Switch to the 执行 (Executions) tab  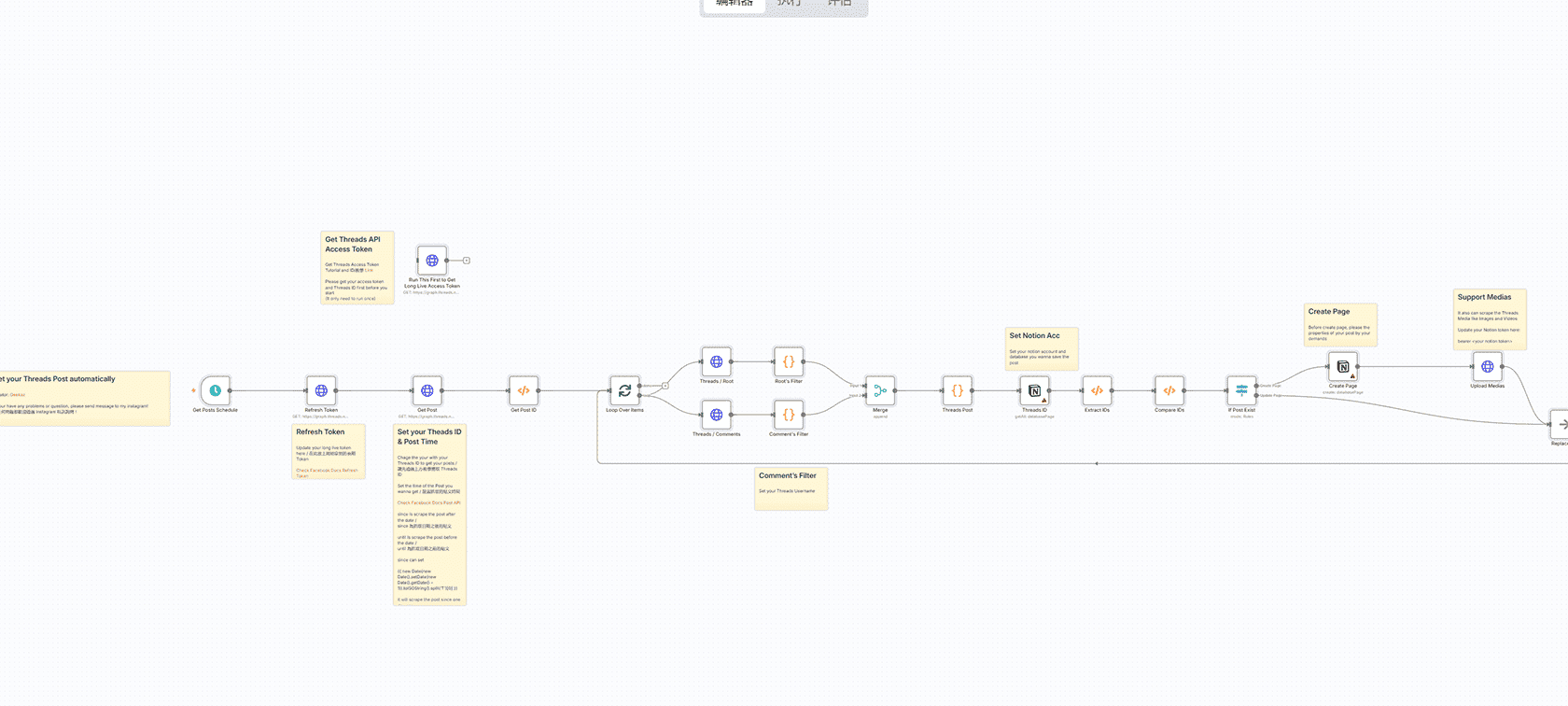coord(790,5)
